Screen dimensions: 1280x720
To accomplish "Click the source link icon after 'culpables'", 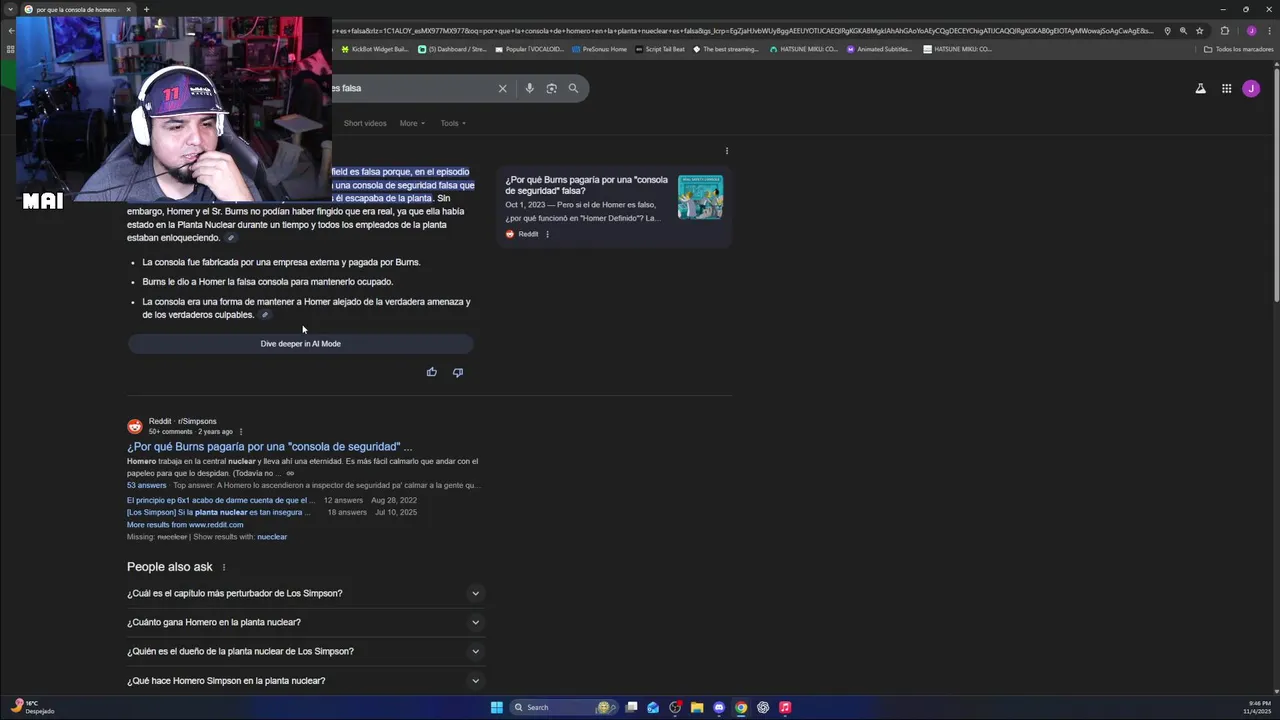I will click(265, 315).
